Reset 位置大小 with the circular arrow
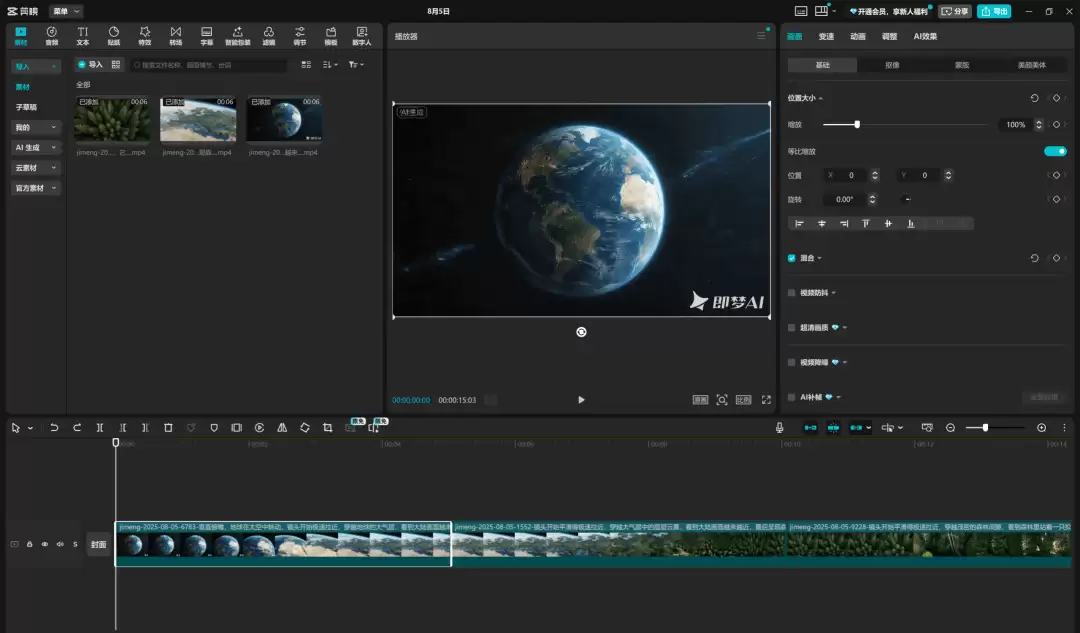The image size is (1080, 633). point(1035,98)
